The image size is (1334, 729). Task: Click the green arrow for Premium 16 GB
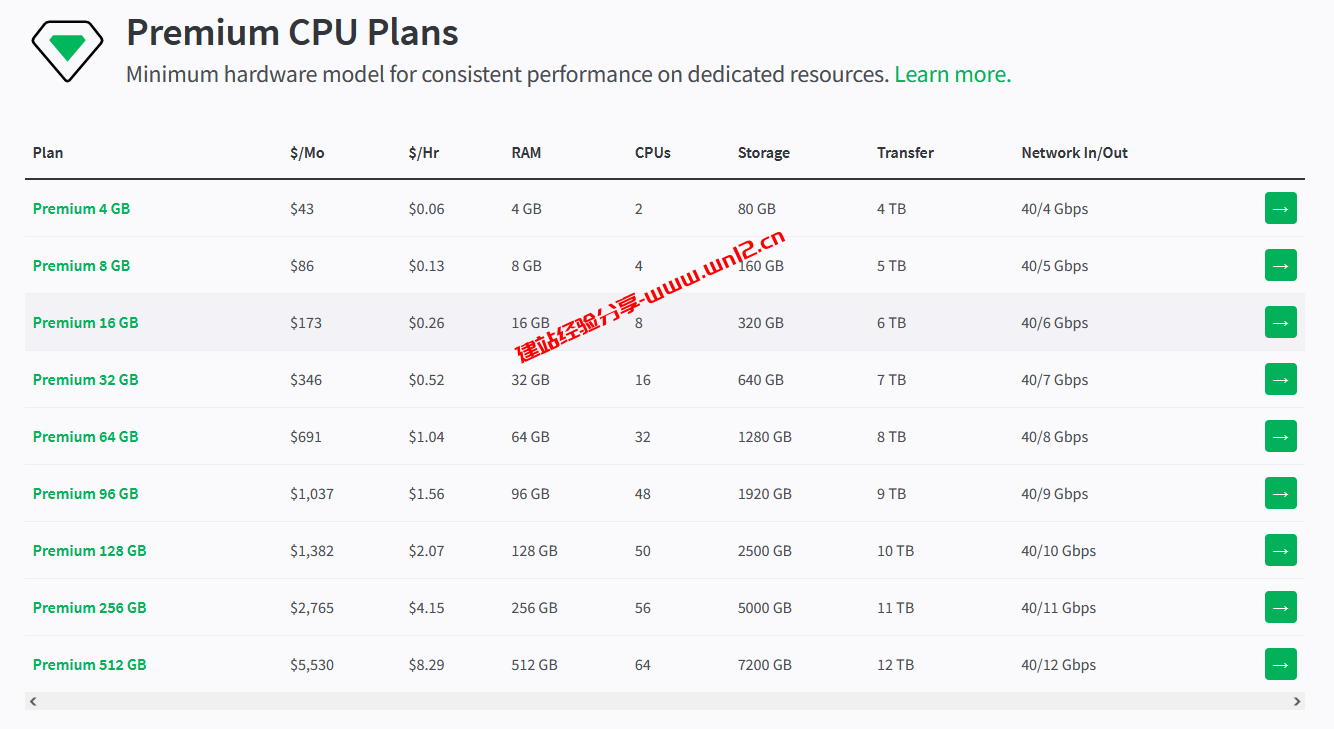click(x=1280, y=322)
